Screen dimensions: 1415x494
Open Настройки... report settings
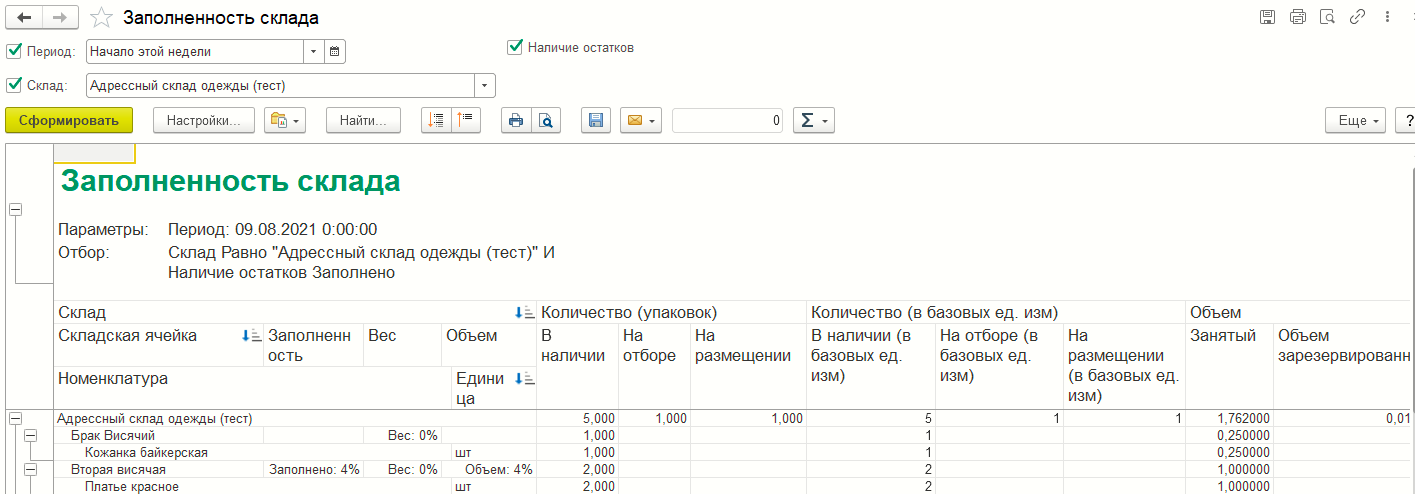[204, 120]
